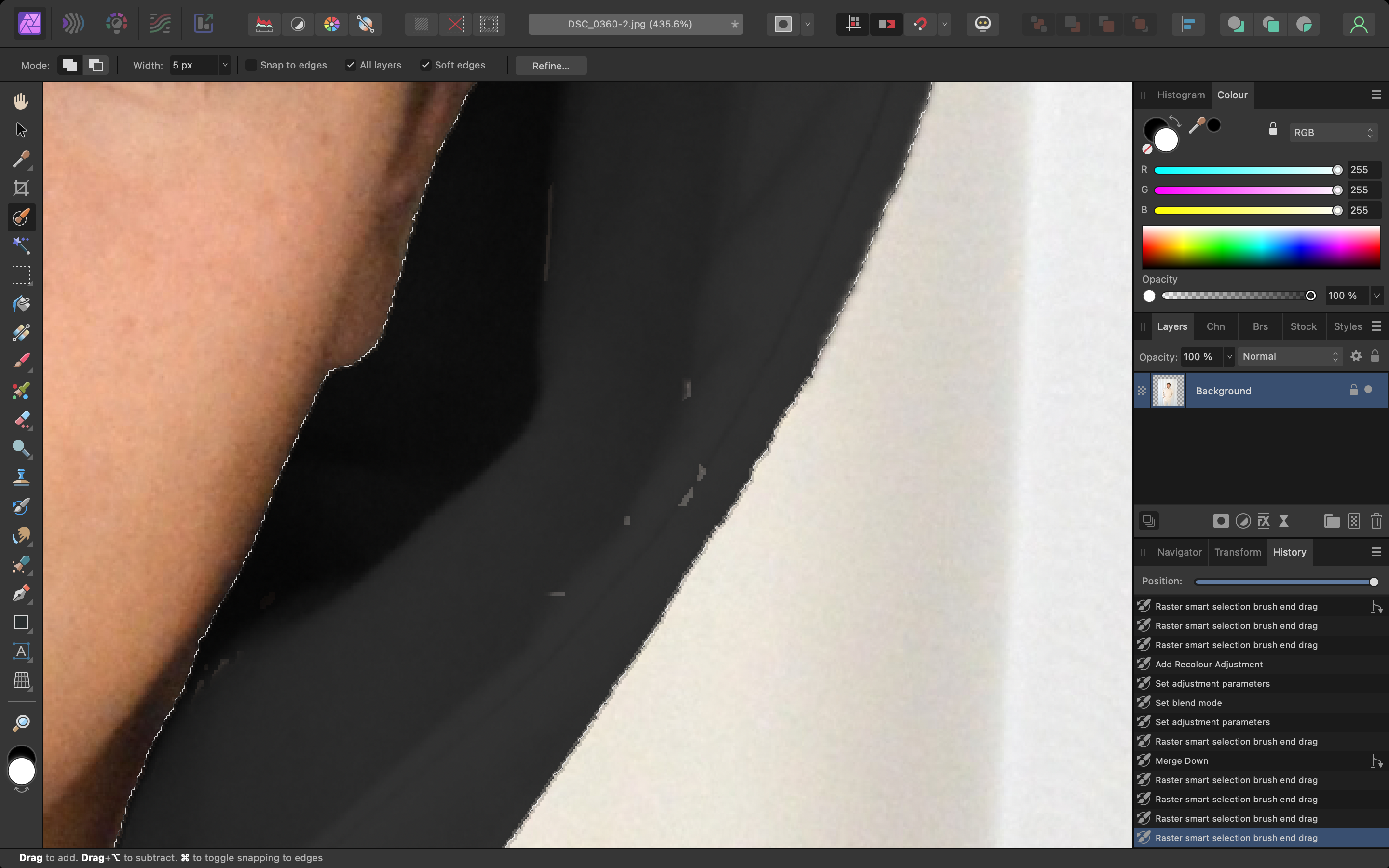1389x868 pixels.
Task: Select the Artistic Text tool
Action: coord(21,651)
